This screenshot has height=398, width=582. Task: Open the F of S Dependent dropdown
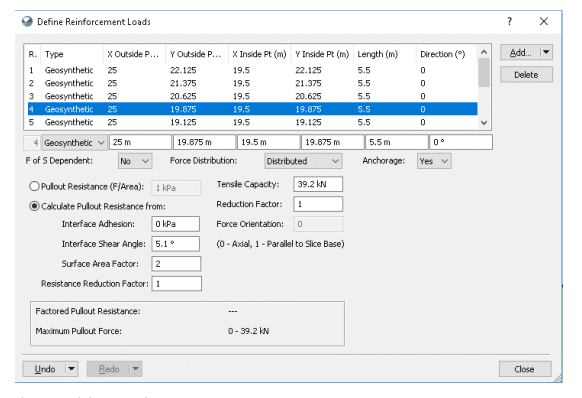tap(135, 161)
